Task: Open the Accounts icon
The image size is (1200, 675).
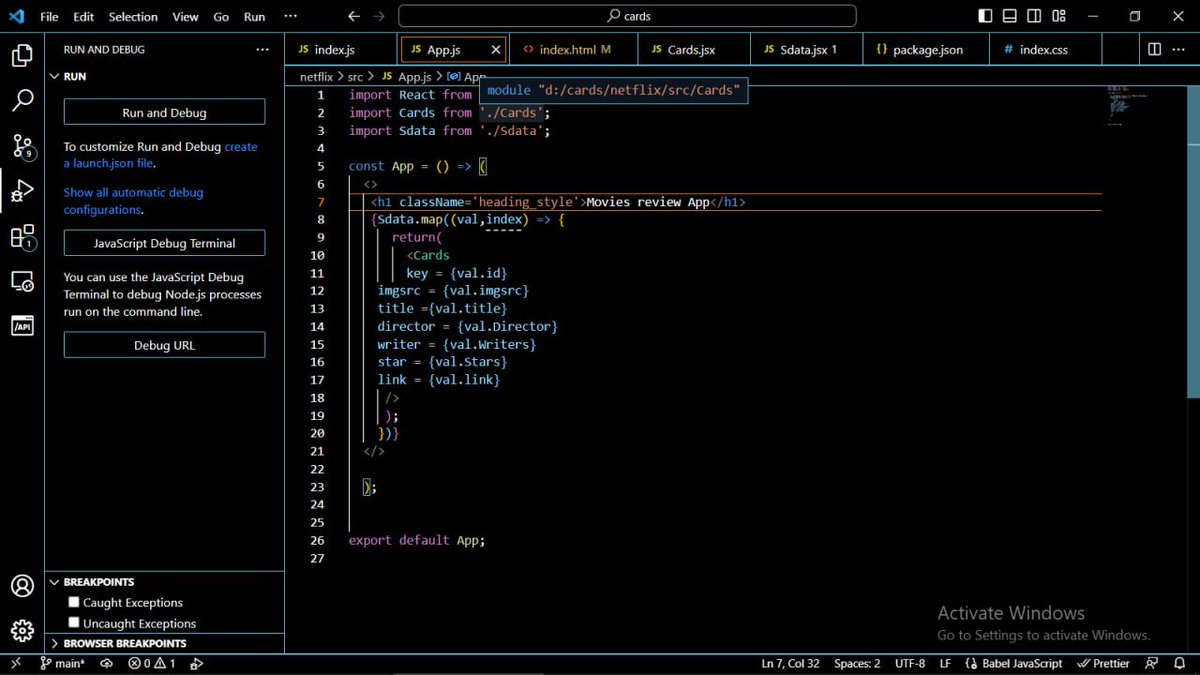Action: [22, 586]
